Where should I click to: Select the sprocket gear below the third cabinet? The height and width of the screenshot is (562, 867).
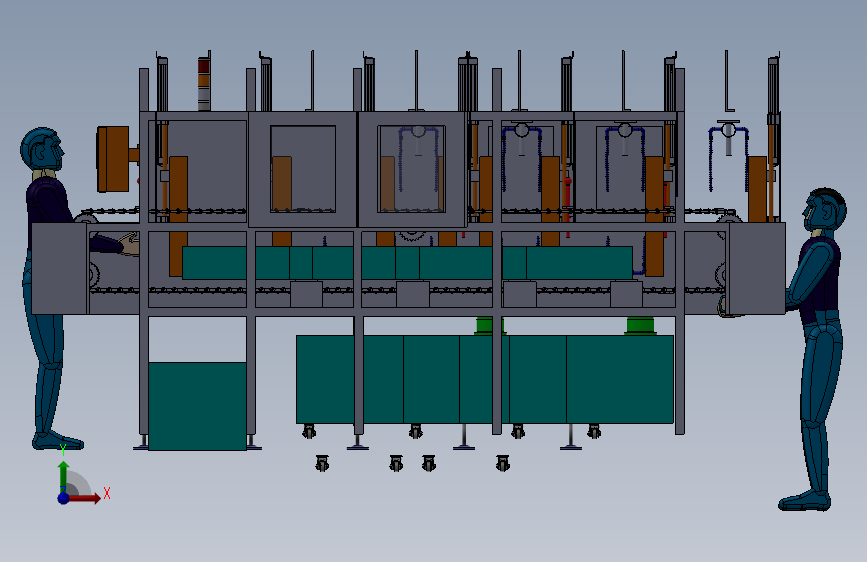click(x=411, y=236)
